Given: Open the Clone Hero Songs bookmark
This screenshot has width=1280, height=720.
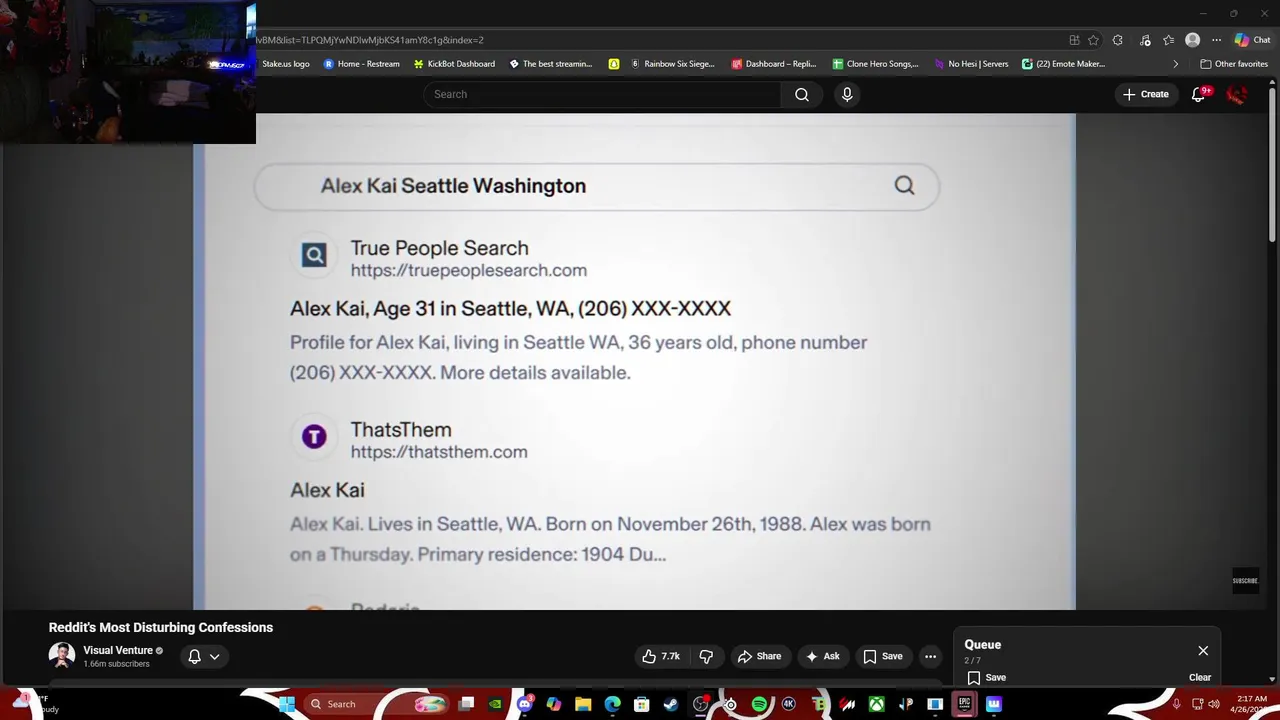Looking at the screenshot, I should pos(875,64).
